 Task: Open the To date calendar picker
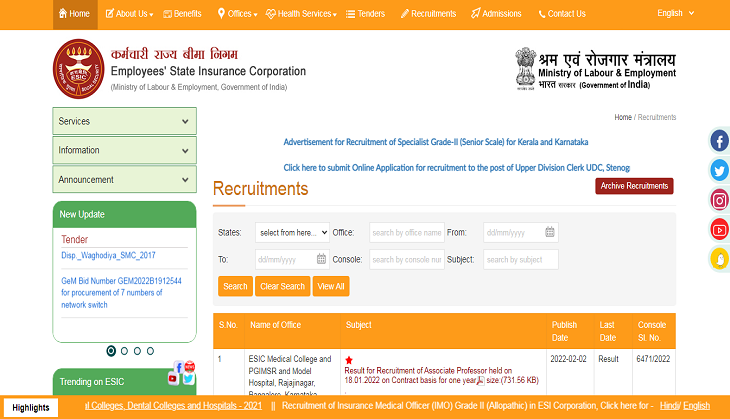pos(321,259)
